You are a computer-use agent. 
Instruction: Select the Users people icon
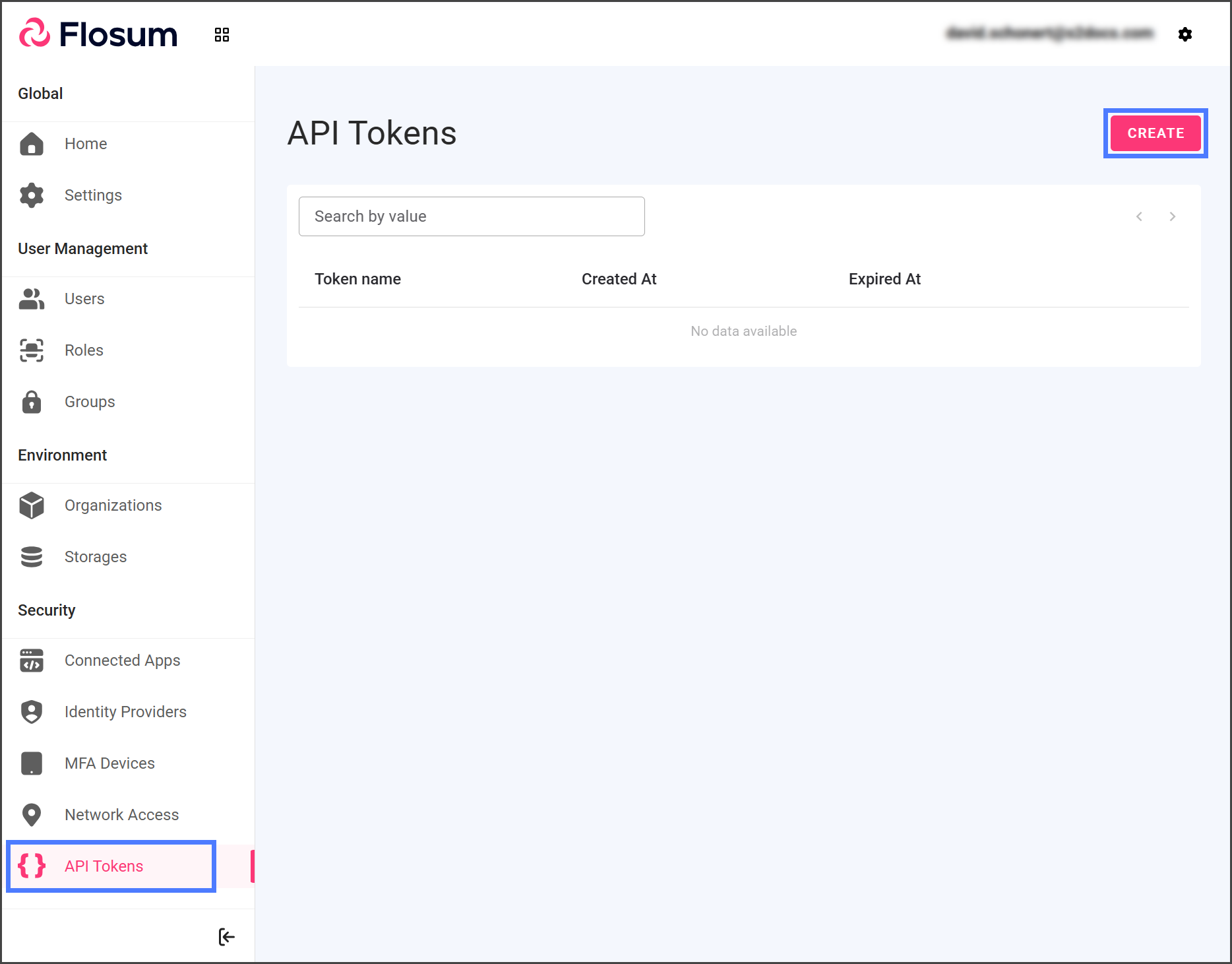tap(32, 299)
